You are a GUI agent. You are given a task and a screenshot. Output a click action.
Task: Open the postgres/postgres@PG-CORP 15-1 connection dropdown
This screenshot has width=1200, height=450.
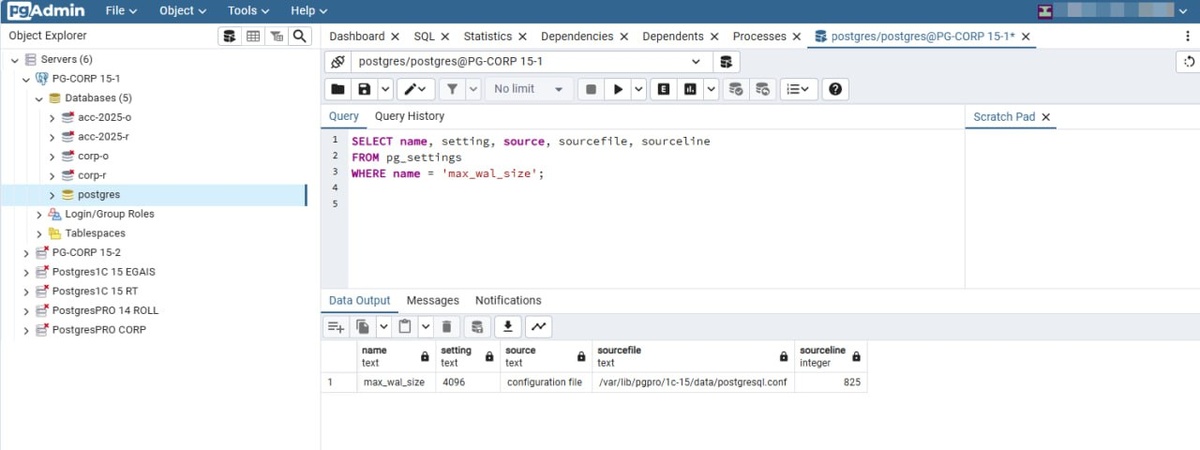coord(531,62)
